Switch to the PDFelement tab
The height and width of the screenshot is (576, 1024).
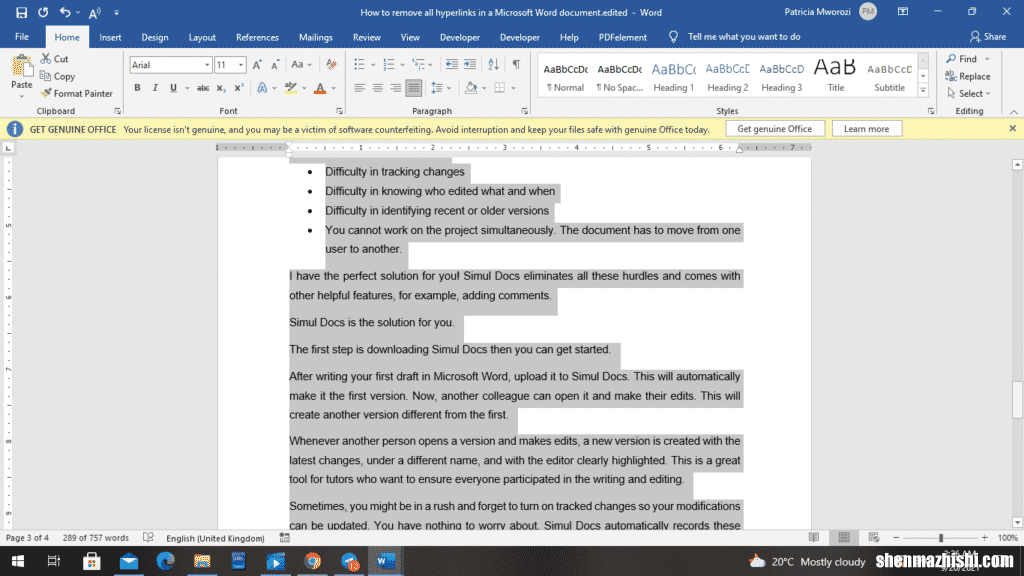click(x=622, y=37)
